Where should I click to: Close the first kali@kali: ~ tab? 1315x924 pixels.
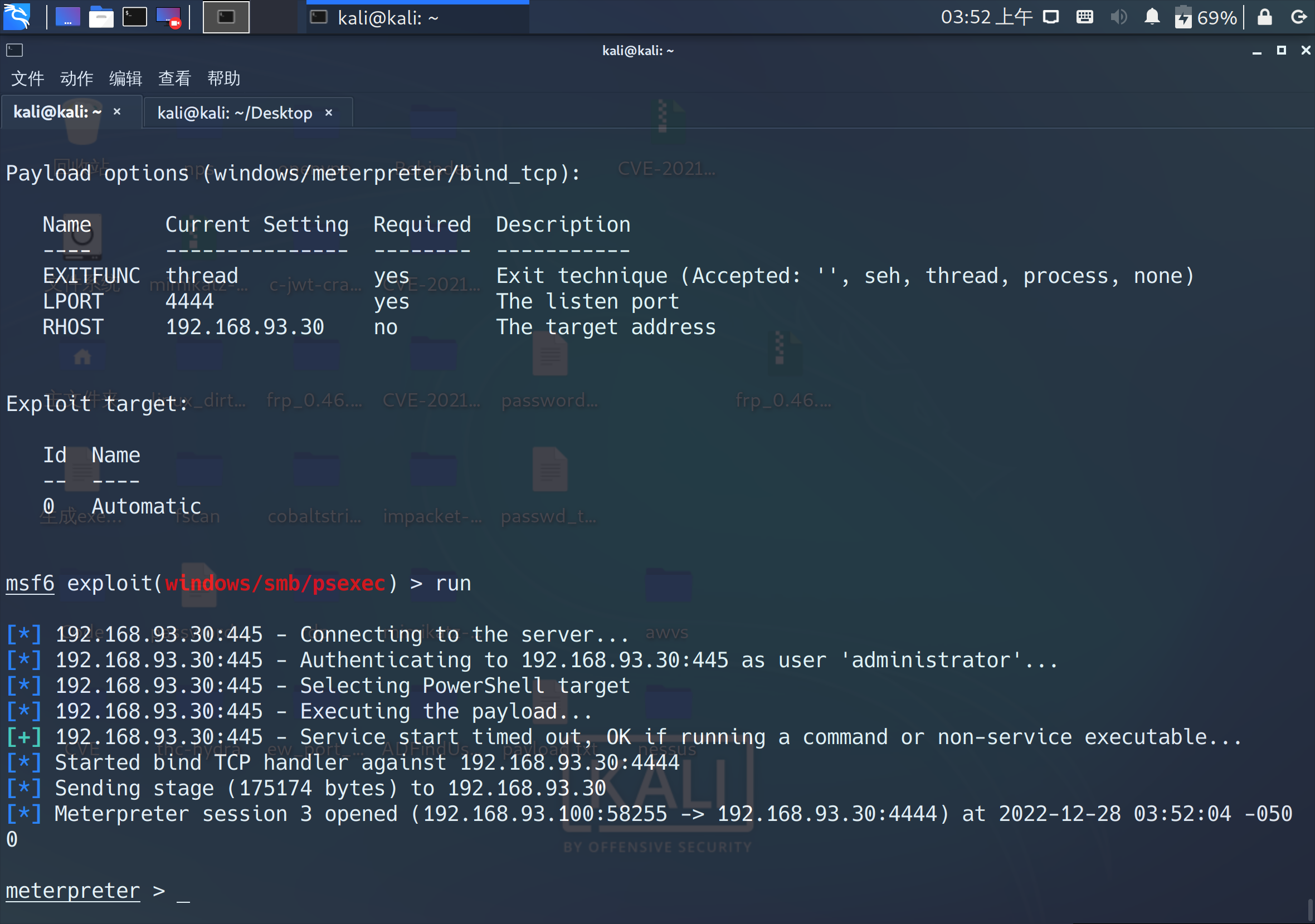(117, 111)
